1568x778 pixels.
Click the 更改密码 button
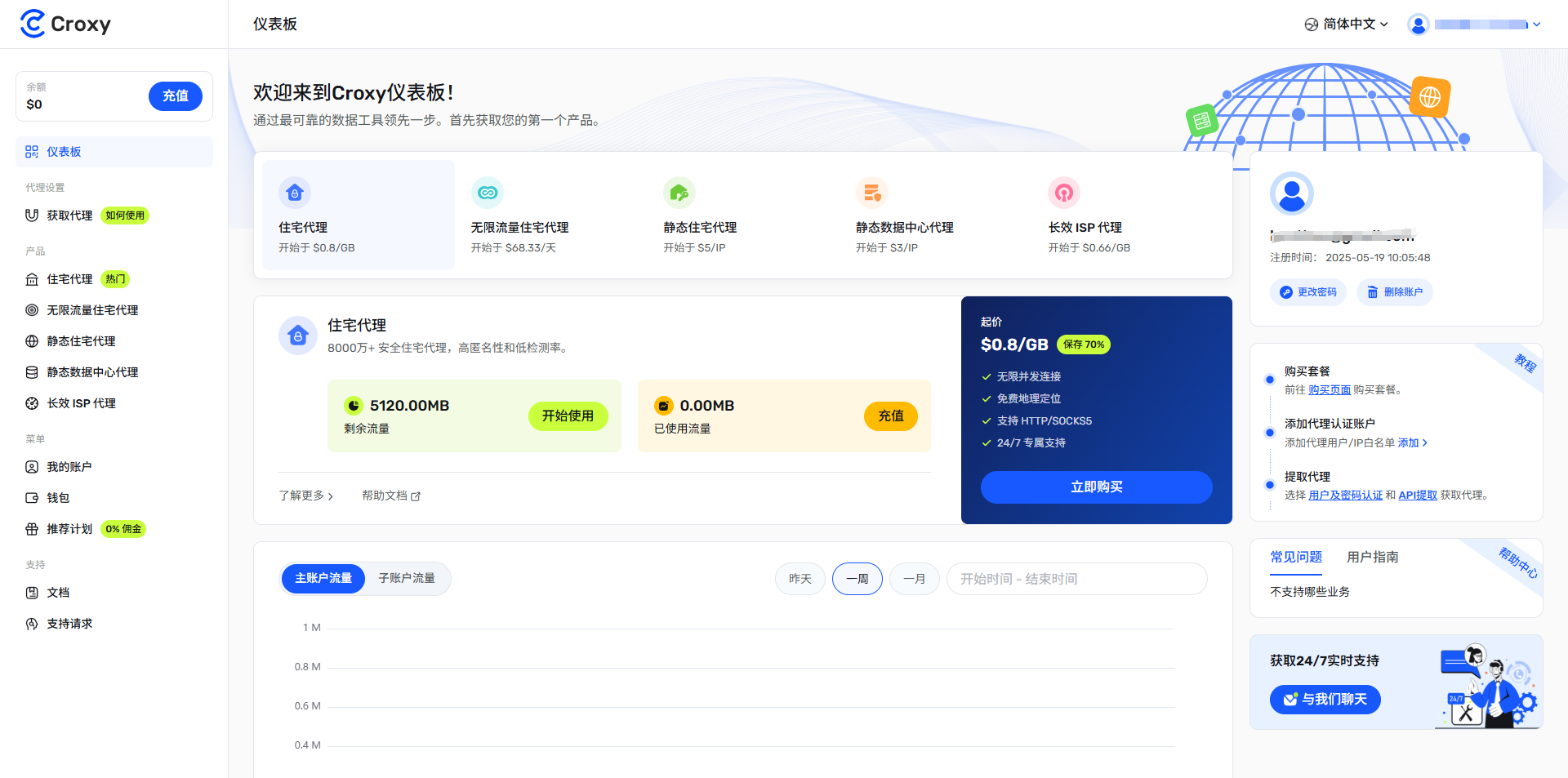[x=1309, y=292]
